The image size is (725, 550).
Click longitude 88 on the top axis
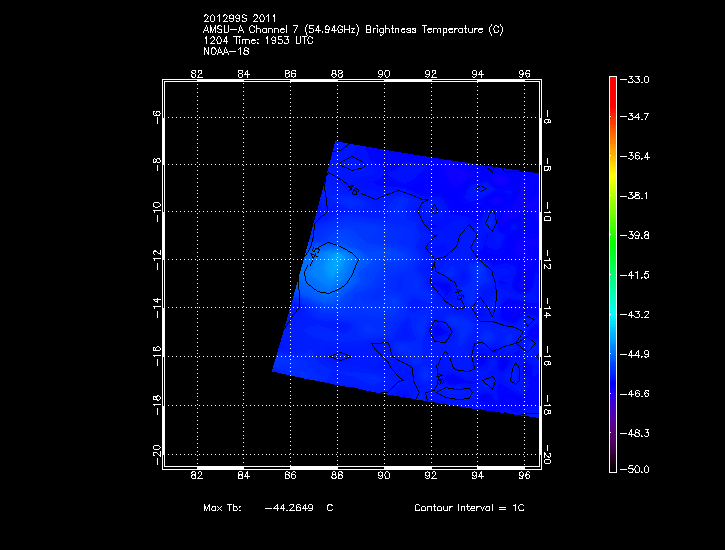tap(337, 73)
